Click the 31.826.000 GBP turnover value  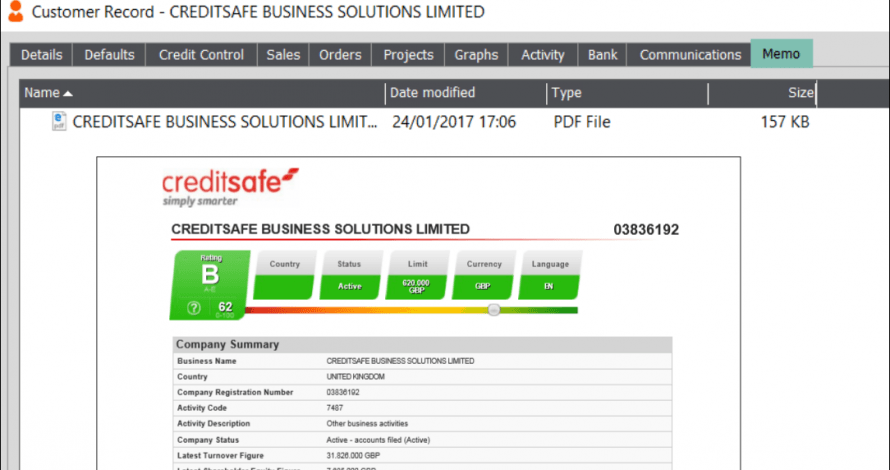tap(353, 456)
